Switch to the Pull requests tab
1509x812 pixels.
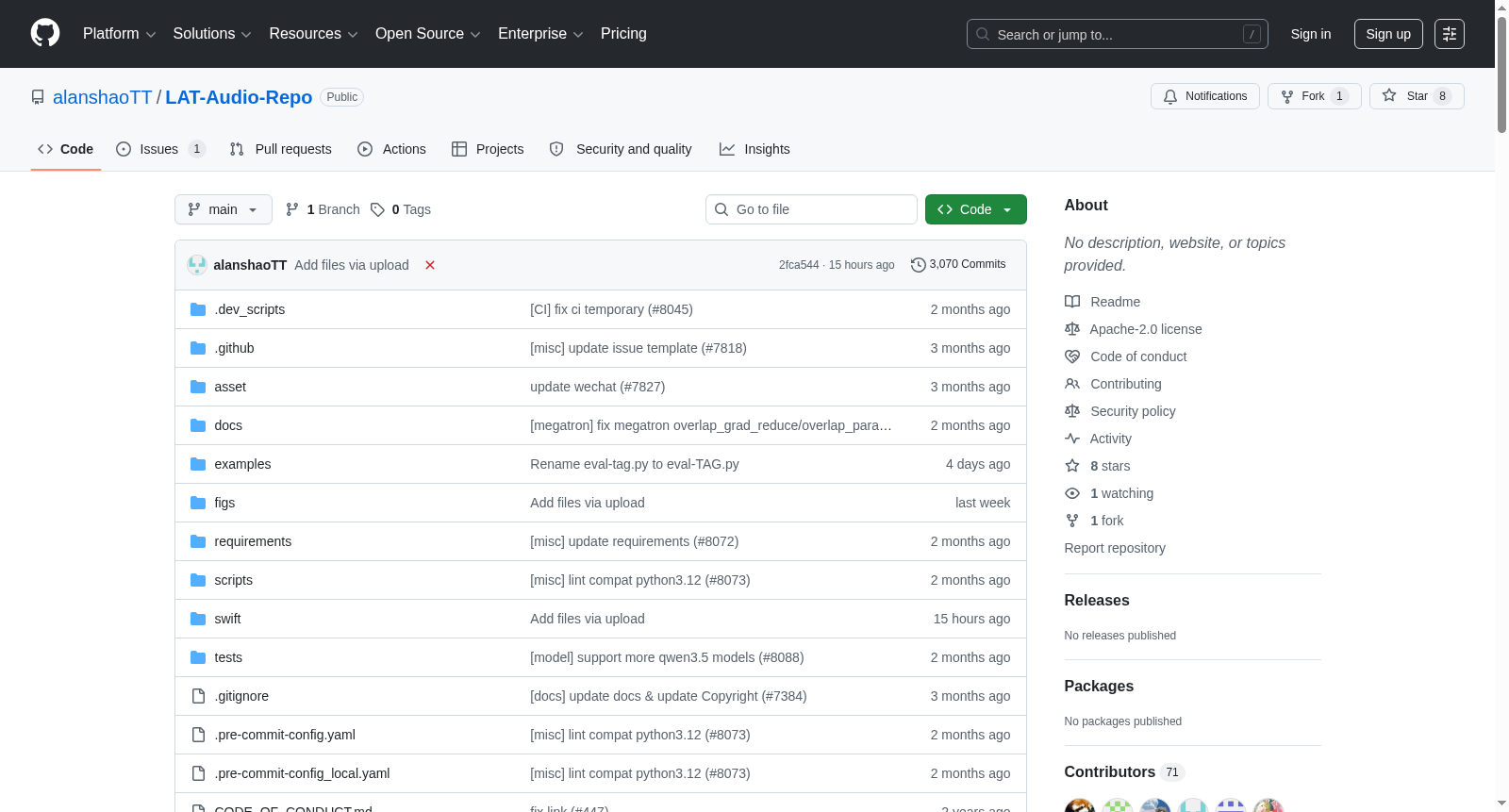coord(281,149)
